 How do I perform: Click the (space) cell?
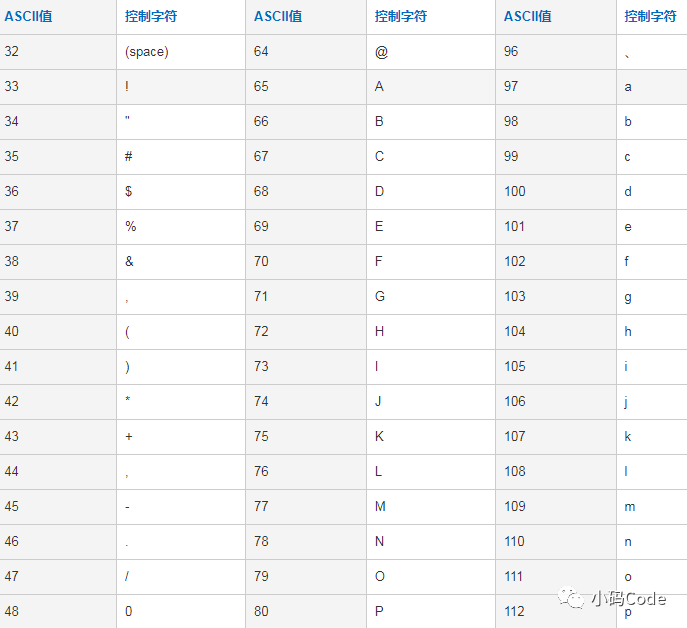(147, 51)
